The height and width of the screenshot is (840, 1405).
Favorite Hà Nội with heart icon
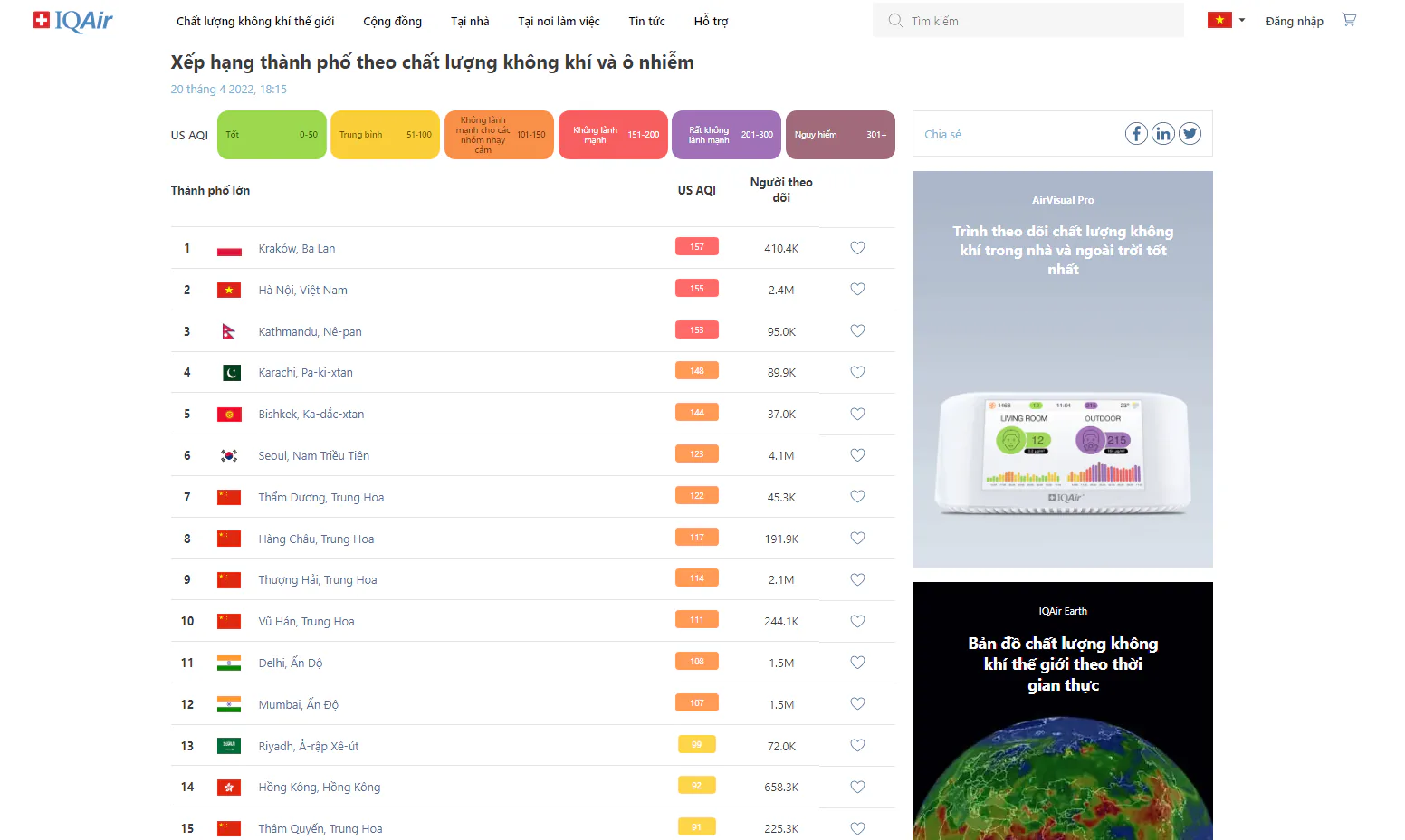857,290
